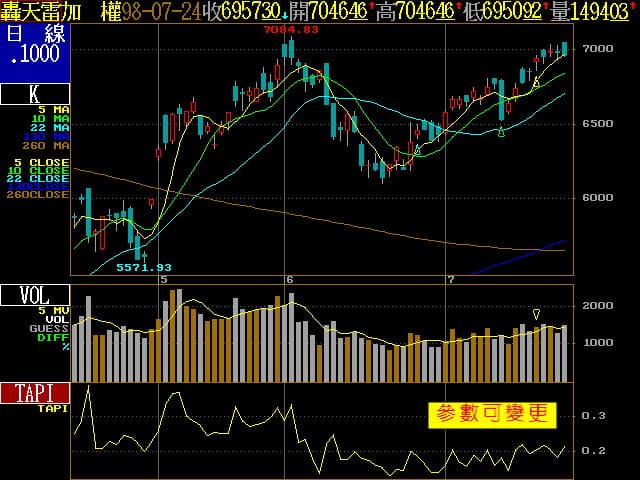Click the 5 MV volume legend entry
Screen dimensions: 640x480
pos(54,310)
